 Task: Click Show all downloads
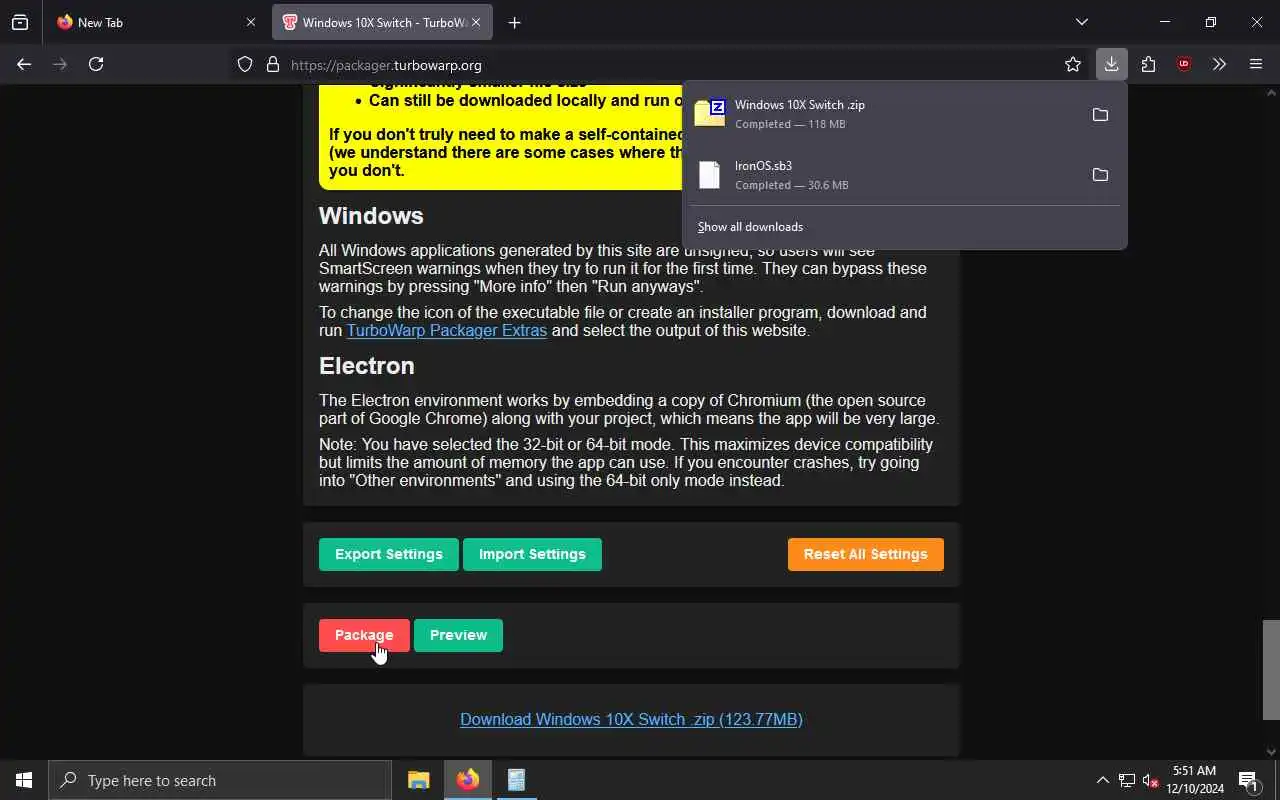[x=750, y=227]
